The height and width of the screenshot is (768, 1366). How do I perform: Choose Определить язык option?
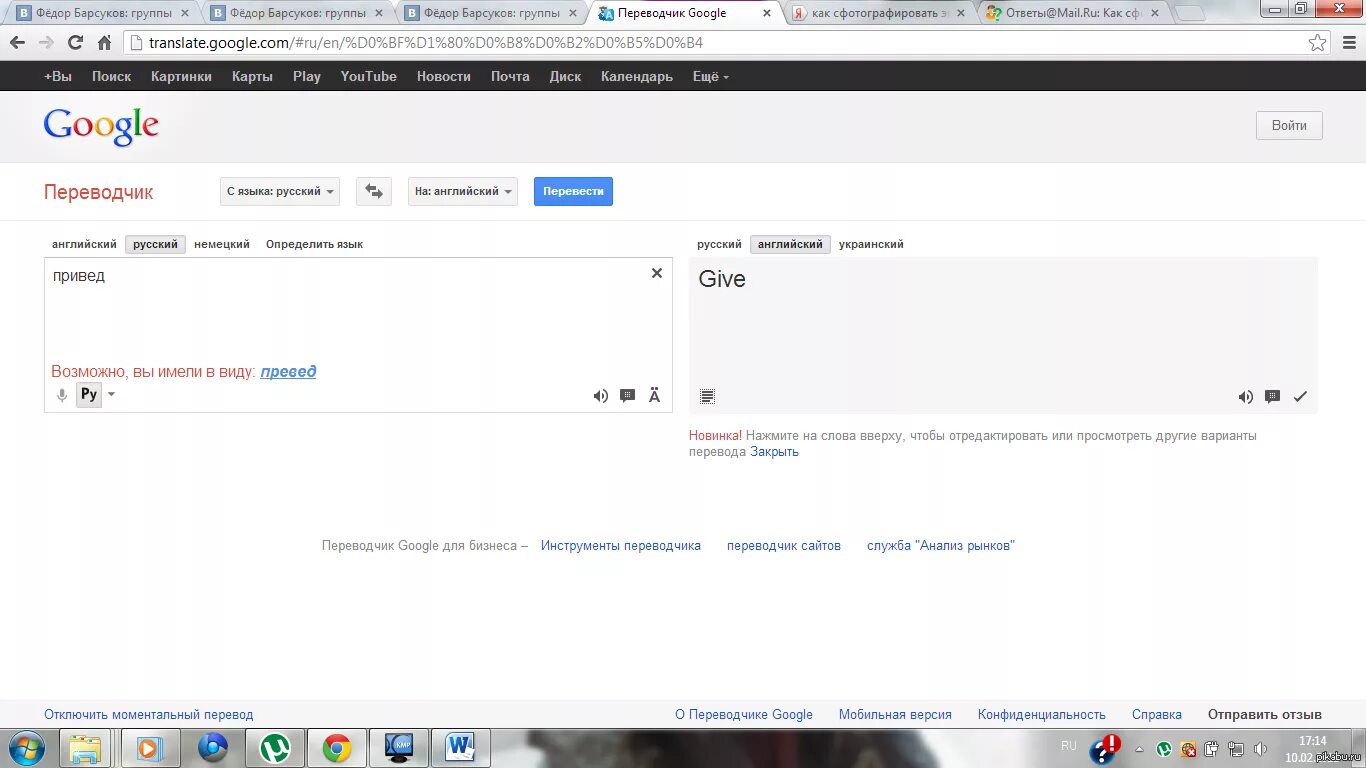coord(314,244)
